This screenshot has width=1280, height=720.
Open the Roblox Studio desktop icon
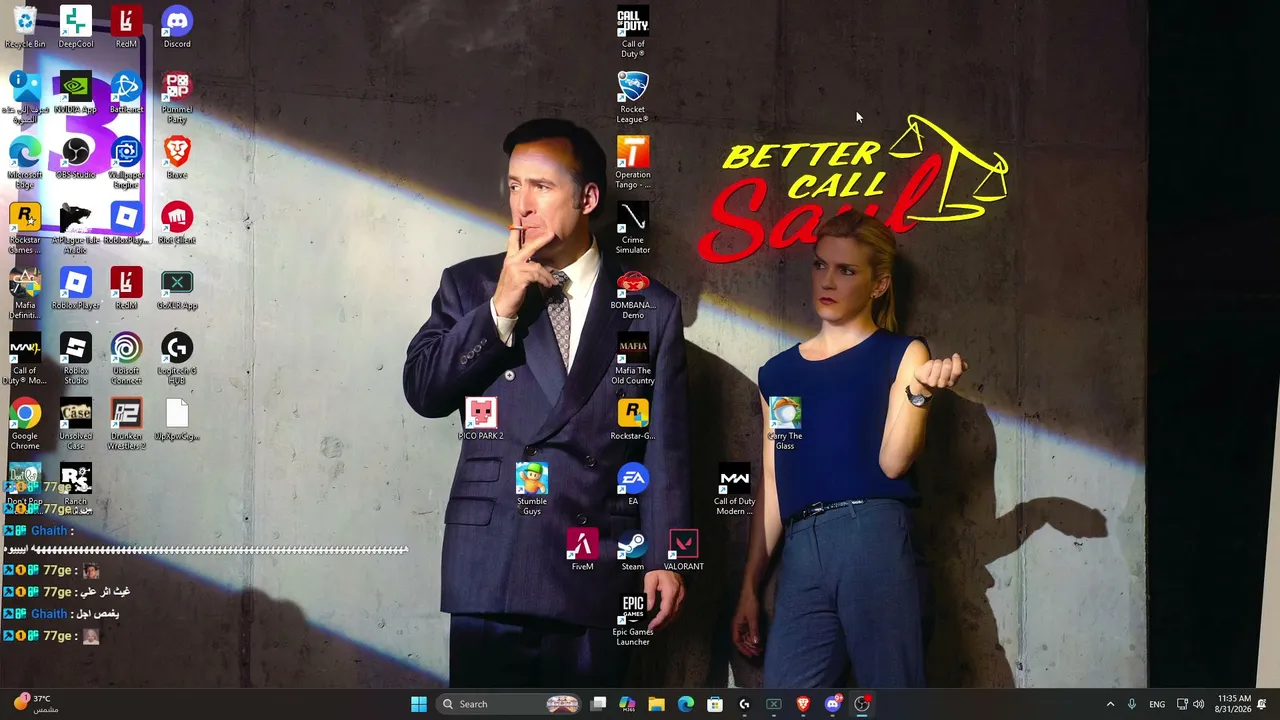[x=76, y=360]
